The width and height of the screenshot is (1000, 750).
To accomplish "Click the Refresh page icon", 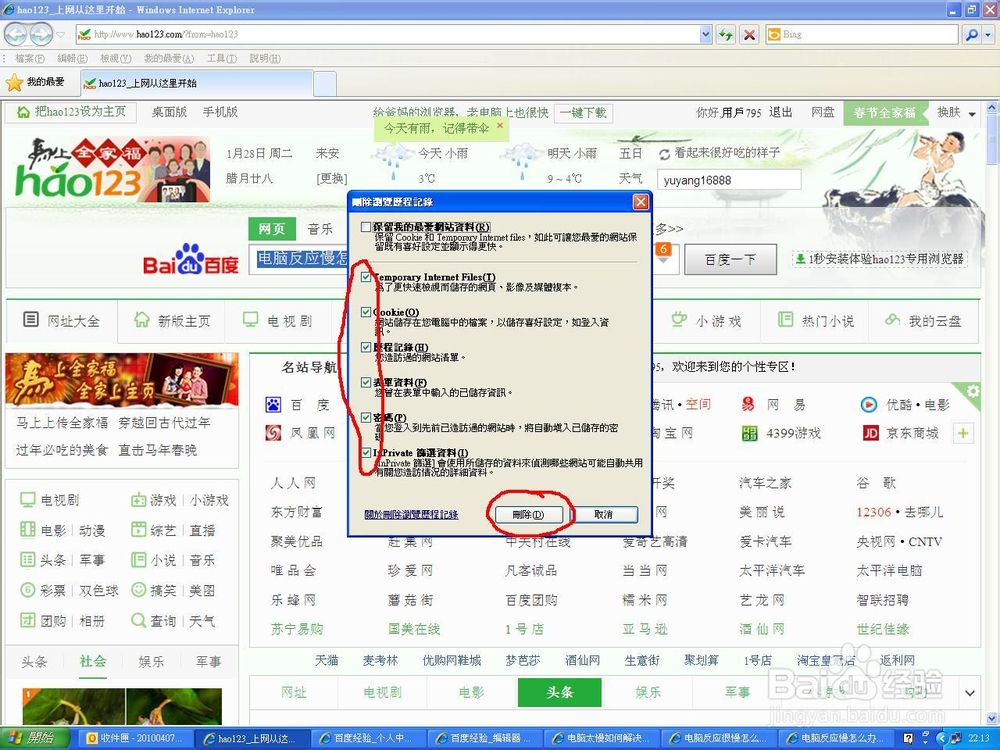I will pyautogui.click(x=725, y=34).
